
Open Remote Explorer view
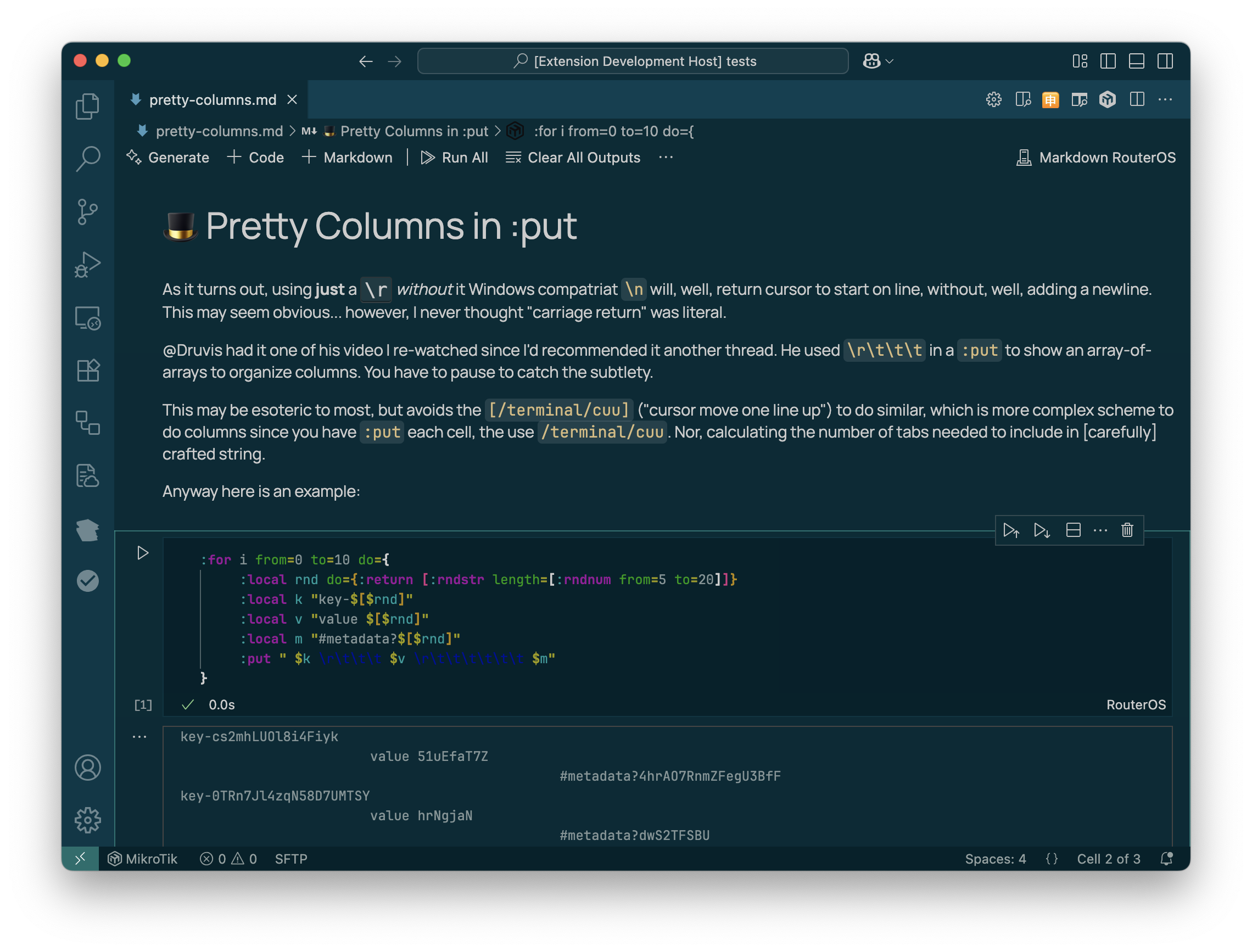87,318
